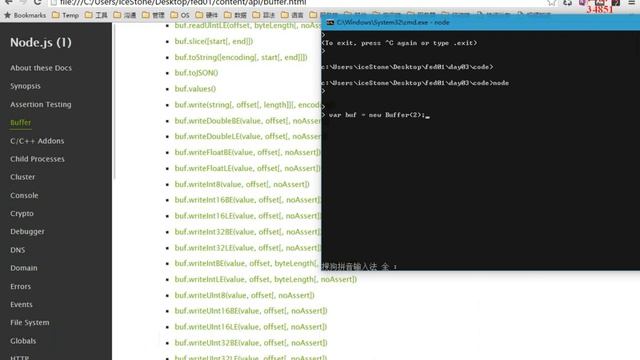Open the buf.slice([start[, end]]) link

click(214, 41)
